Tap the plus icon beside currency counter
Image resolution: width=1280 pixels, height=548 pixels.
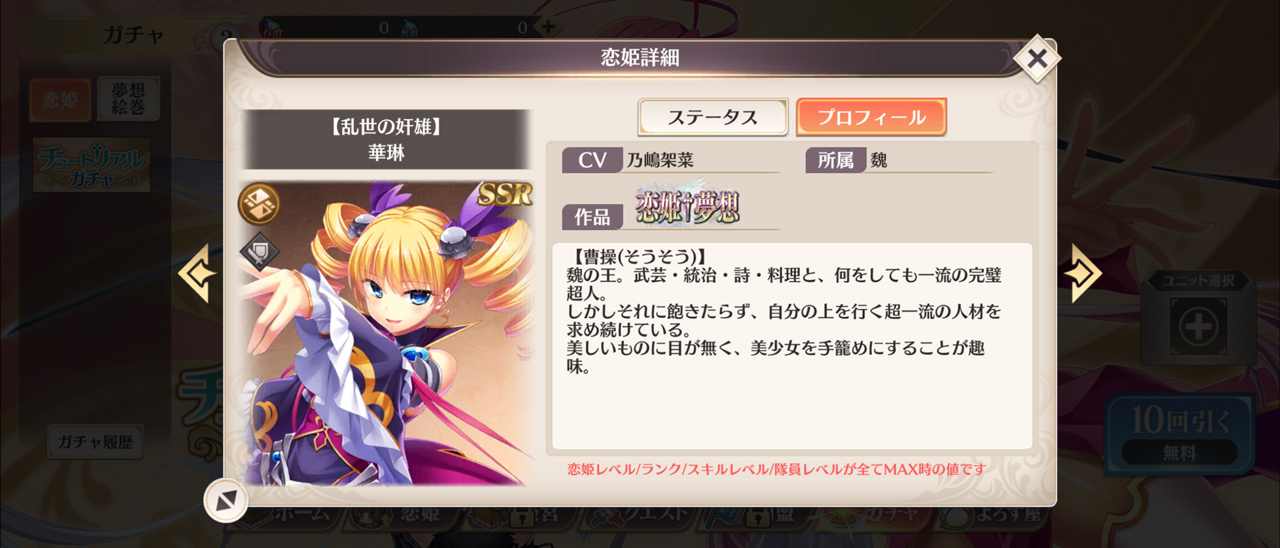[546, 27]
